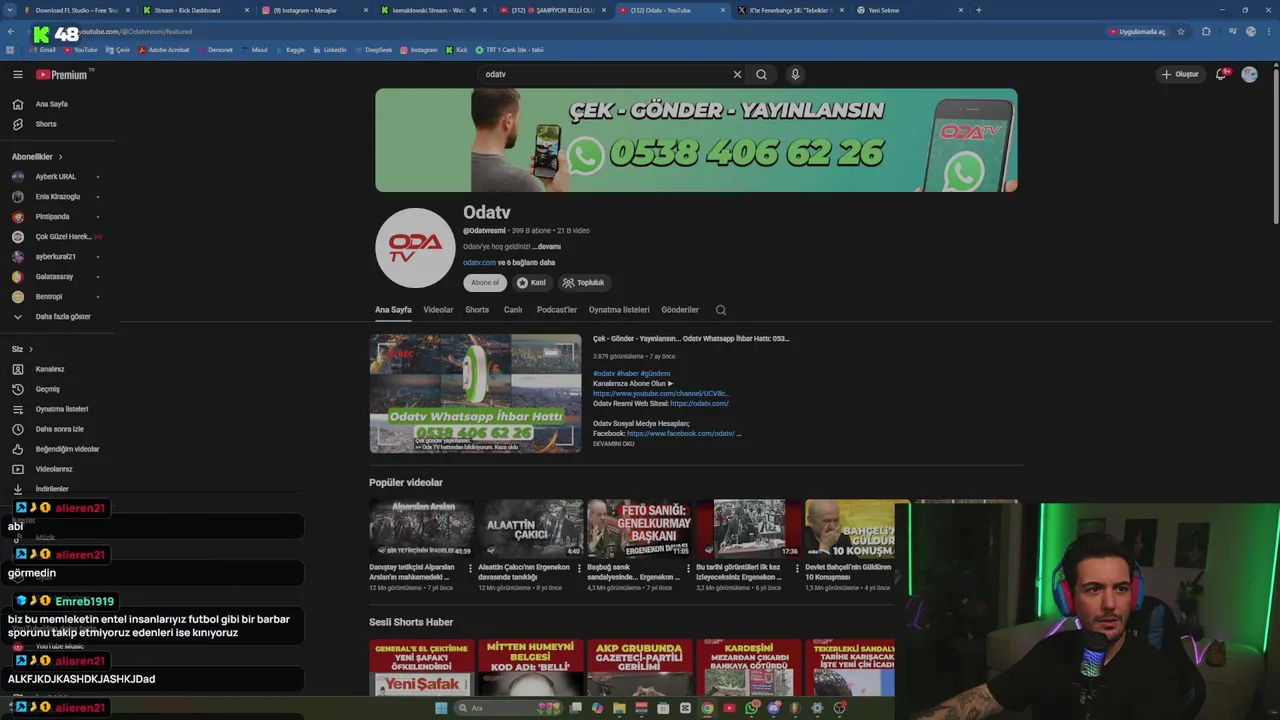Open the Topluluk community button

(x=584, y=283)
